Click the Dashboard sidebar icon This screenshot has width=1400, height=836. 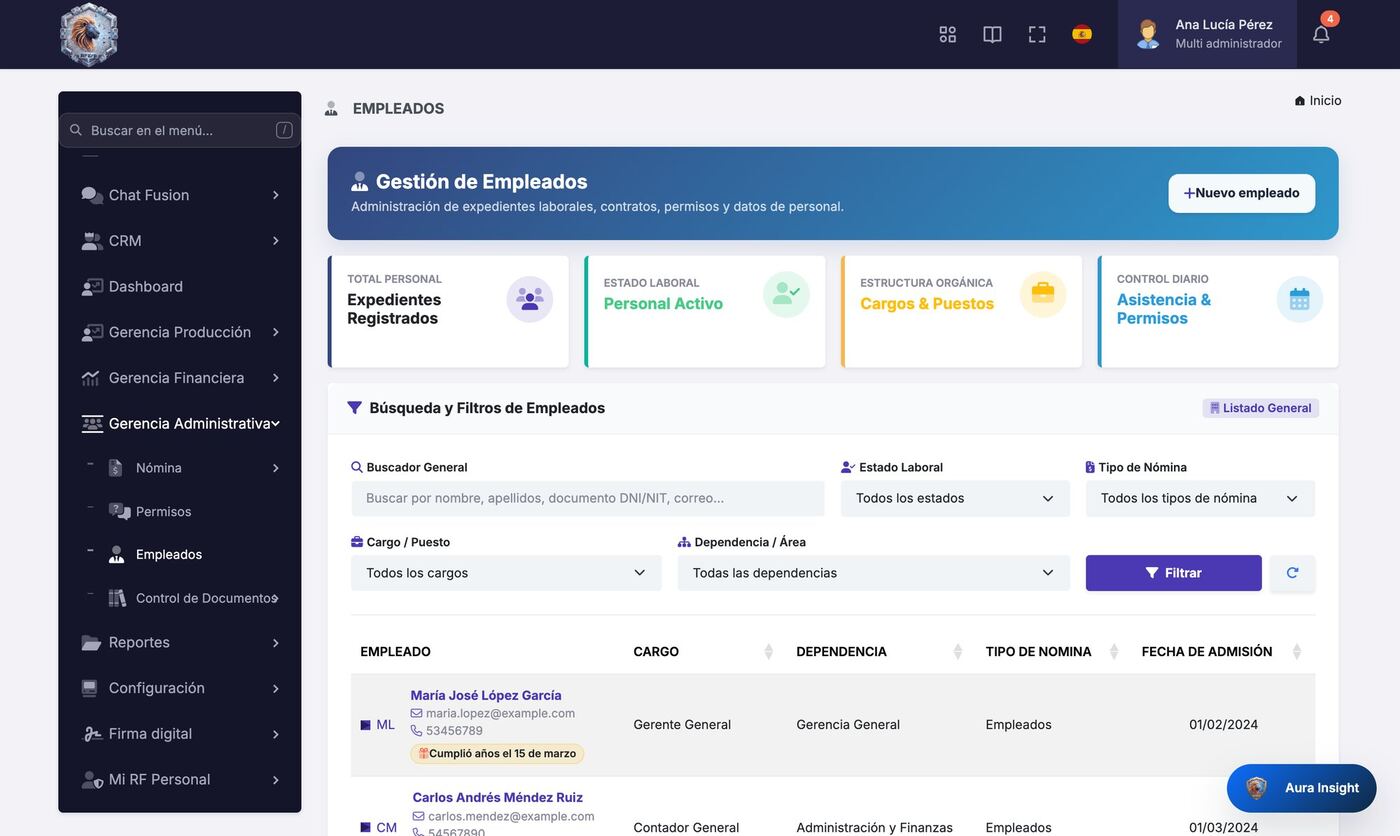click(92, 287)
